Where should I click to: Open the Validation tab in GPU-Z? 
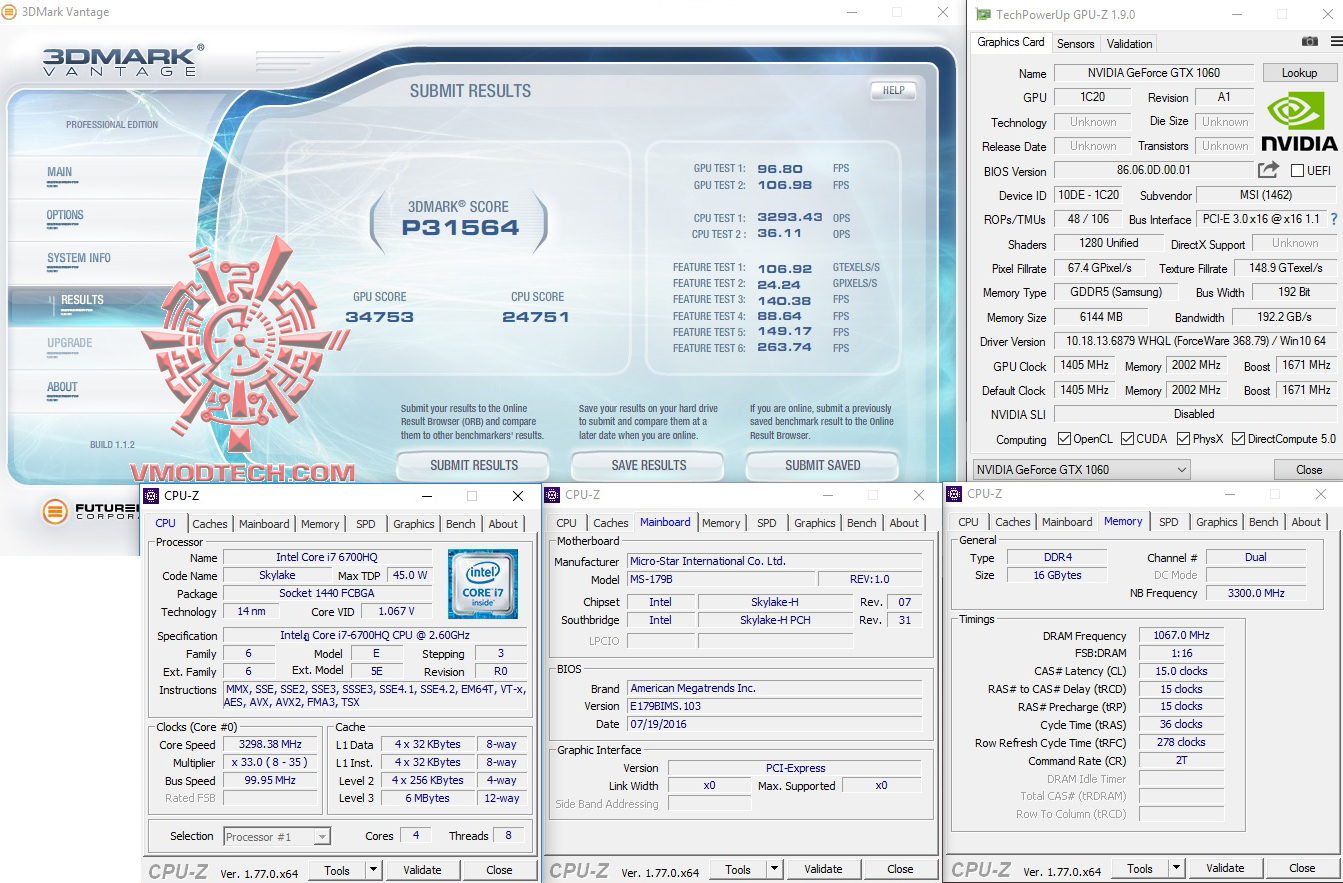[x=1130, y=44]
